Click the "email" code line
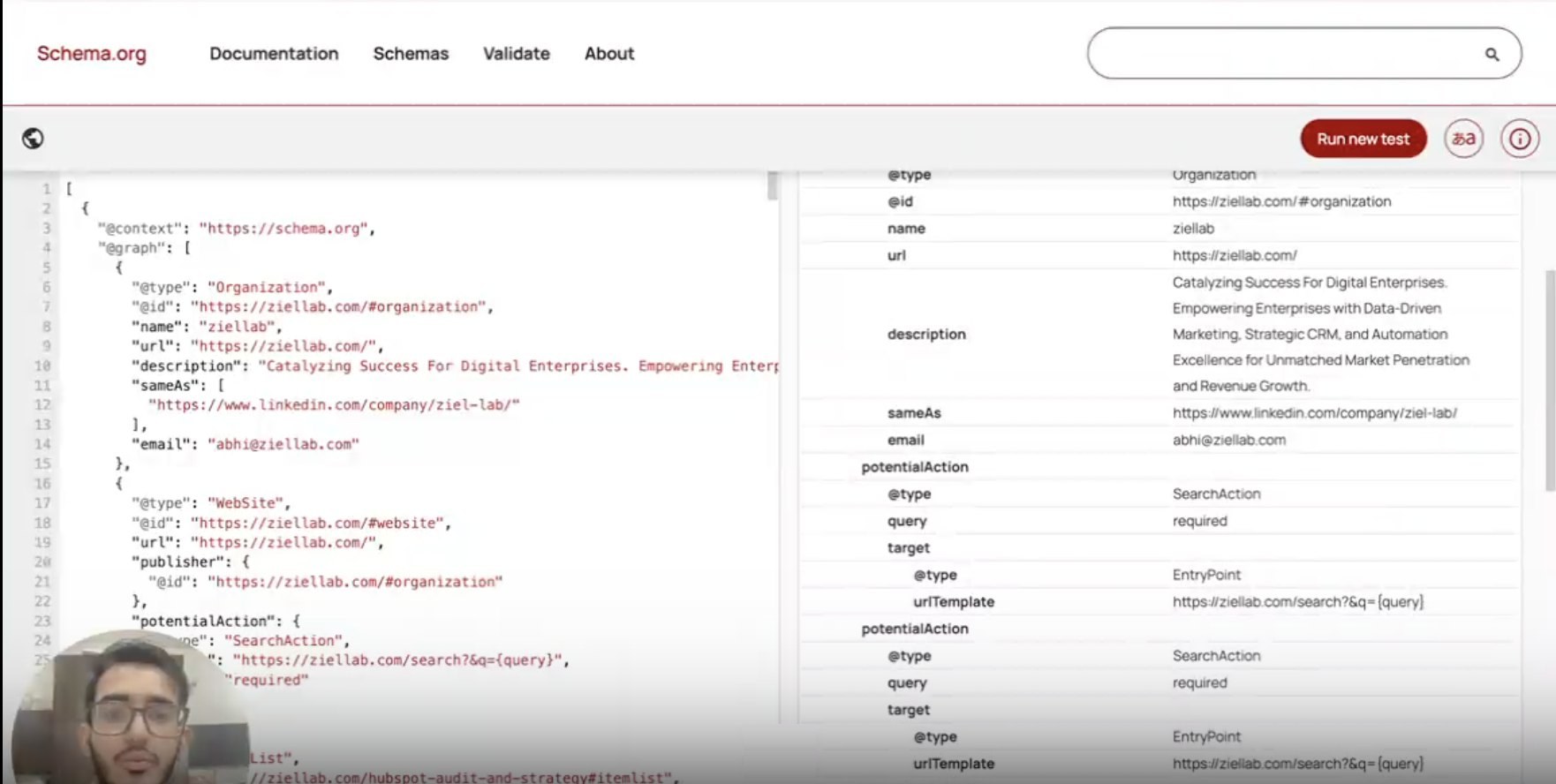Viewport: 1556px width, 784px height. pos(245,444)
